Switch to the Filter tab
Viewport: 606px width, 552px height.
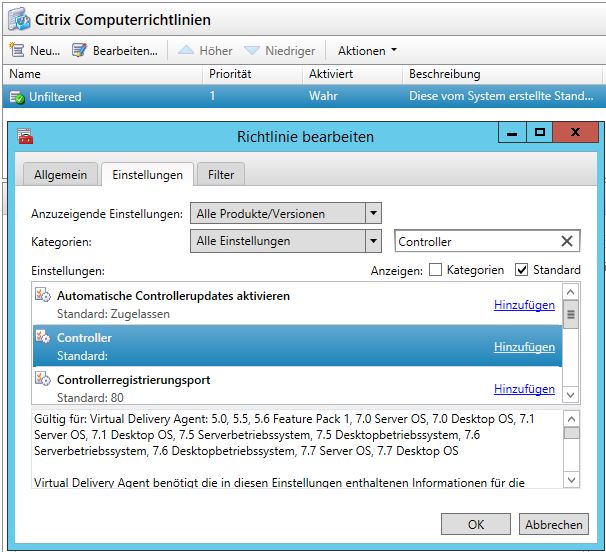[x=221, y=175]
